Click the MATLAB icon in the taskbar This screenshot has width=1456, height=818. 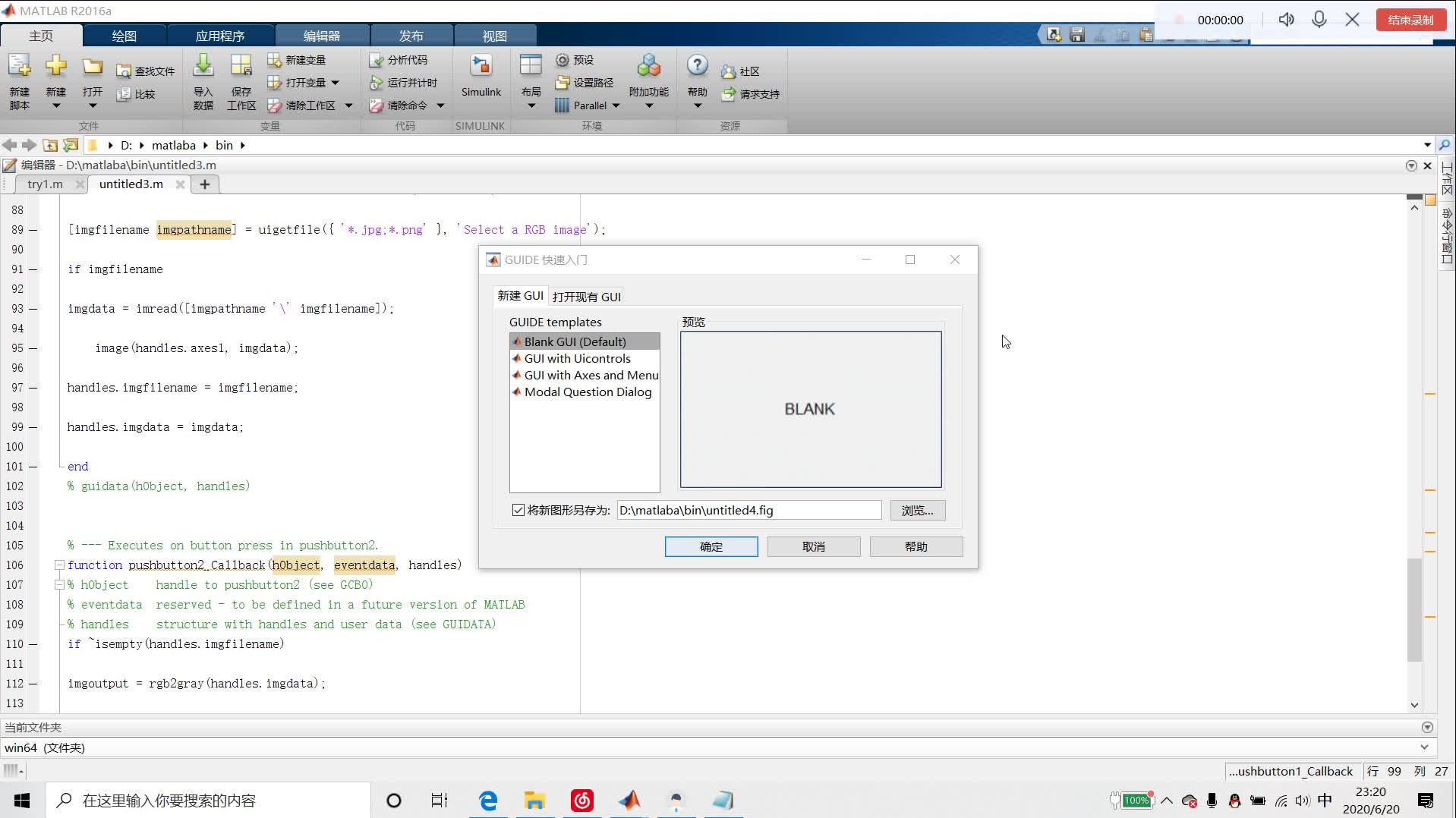click(629, 801)
